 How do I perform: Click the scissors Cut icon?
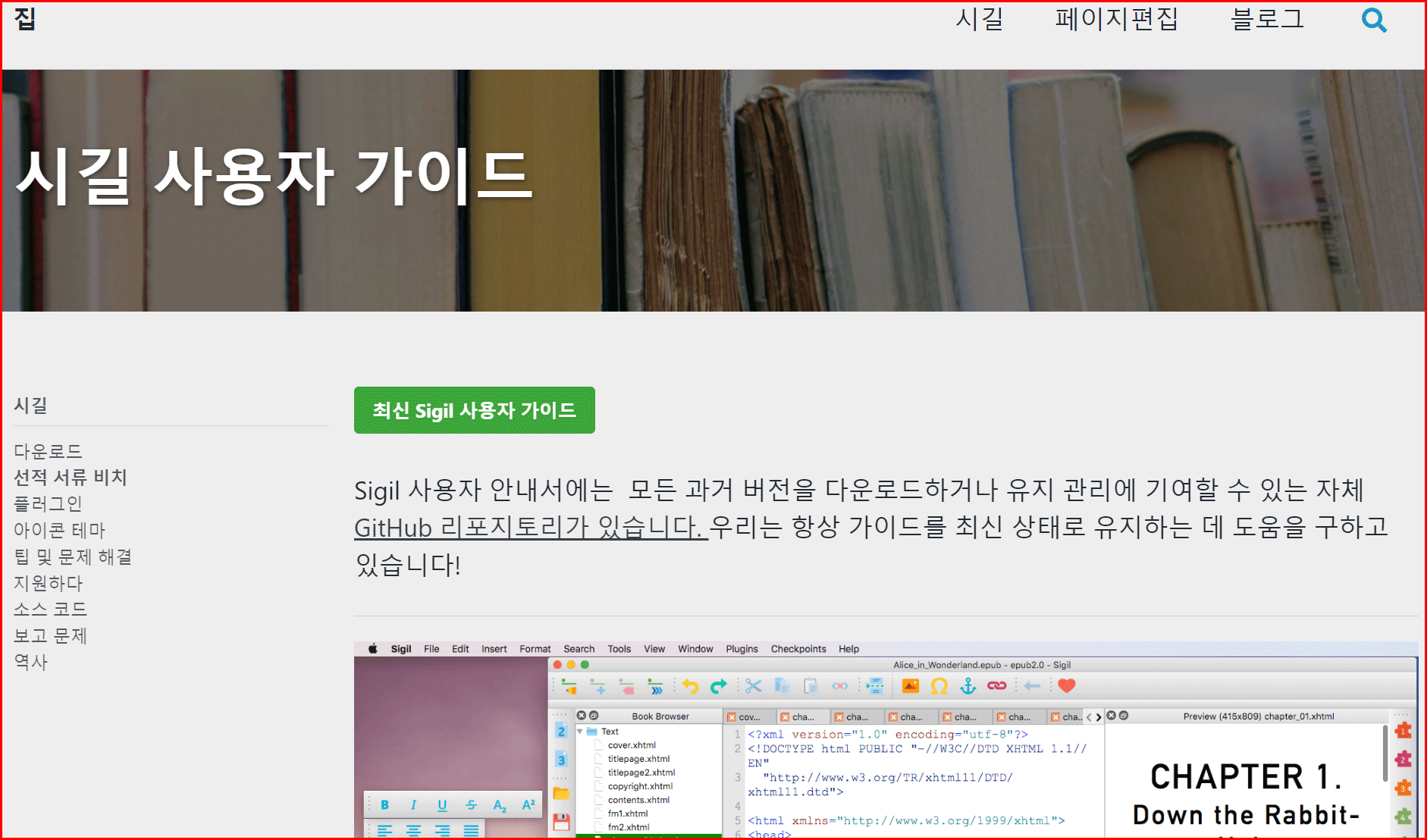tap(753, 686)
